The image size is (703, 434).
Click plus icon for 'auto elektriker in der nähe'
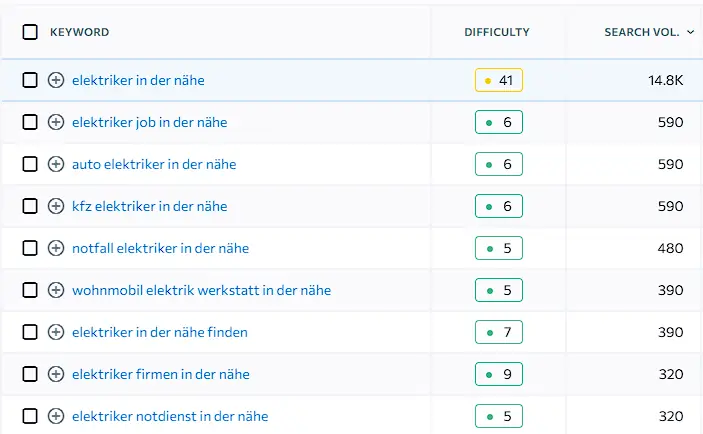56,164
